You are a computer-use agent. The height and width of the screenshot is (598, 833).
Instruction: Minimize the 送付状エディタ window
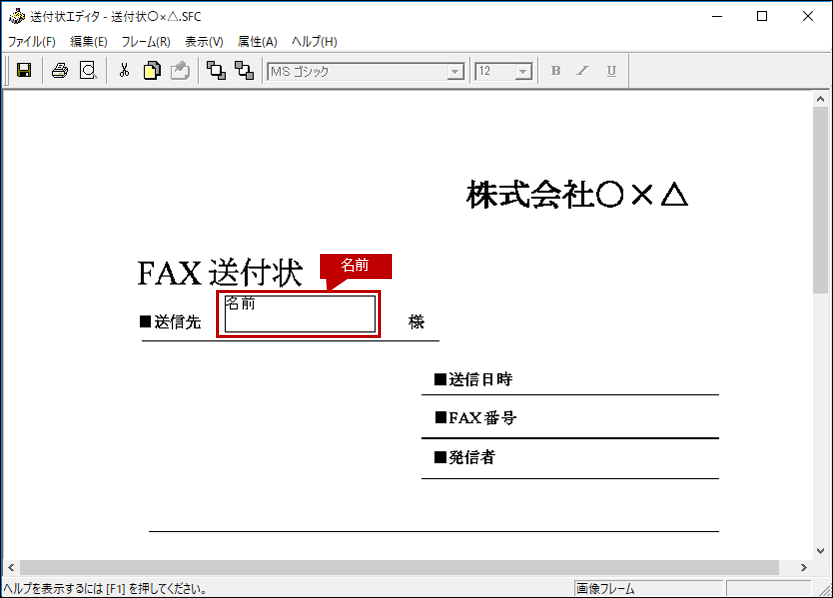point(717,16)
